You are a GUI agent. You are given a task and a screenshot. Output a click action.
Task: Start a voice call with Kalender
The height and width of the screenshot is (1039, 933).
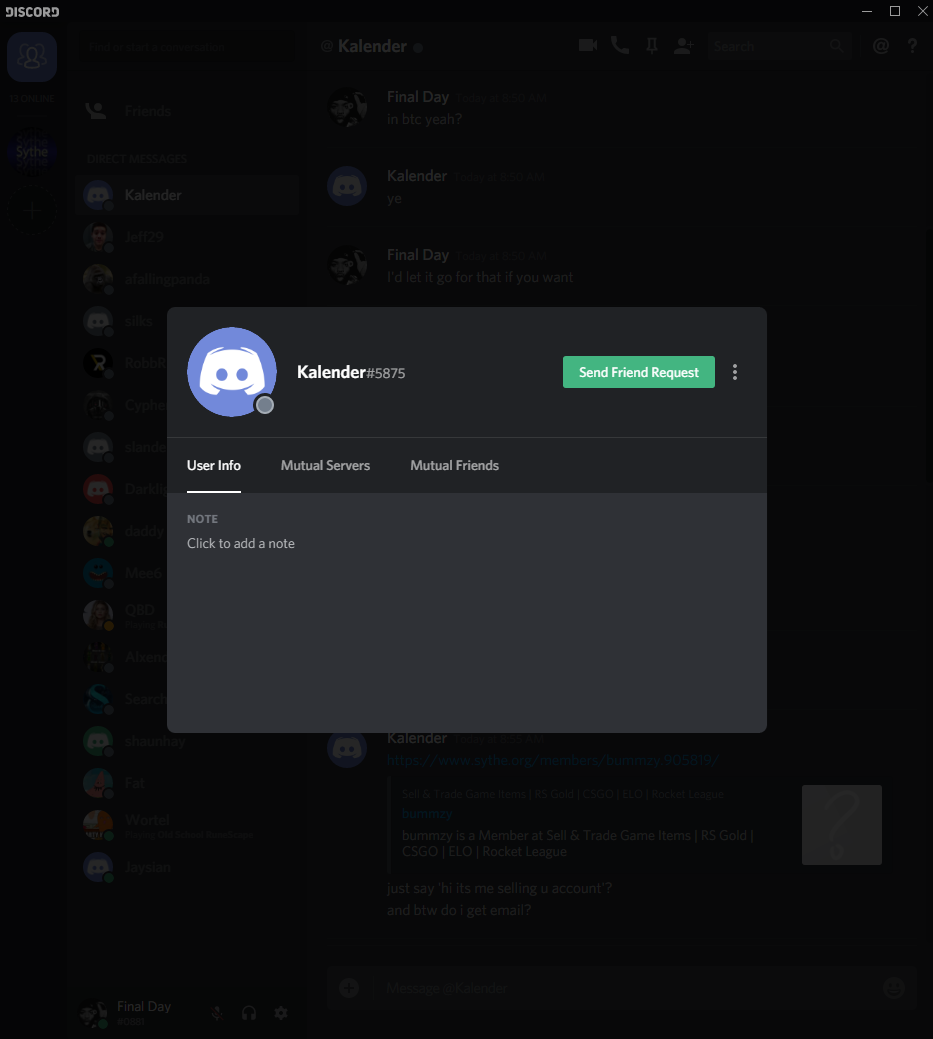(x=620, y=46)
